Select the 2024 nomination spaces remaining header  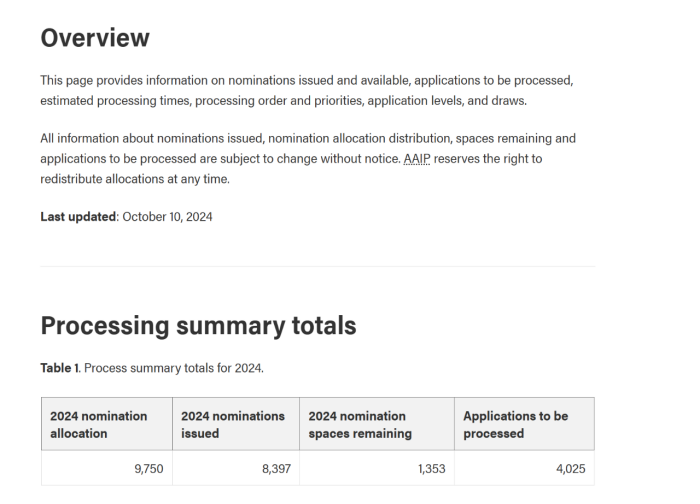pos(360,424)
